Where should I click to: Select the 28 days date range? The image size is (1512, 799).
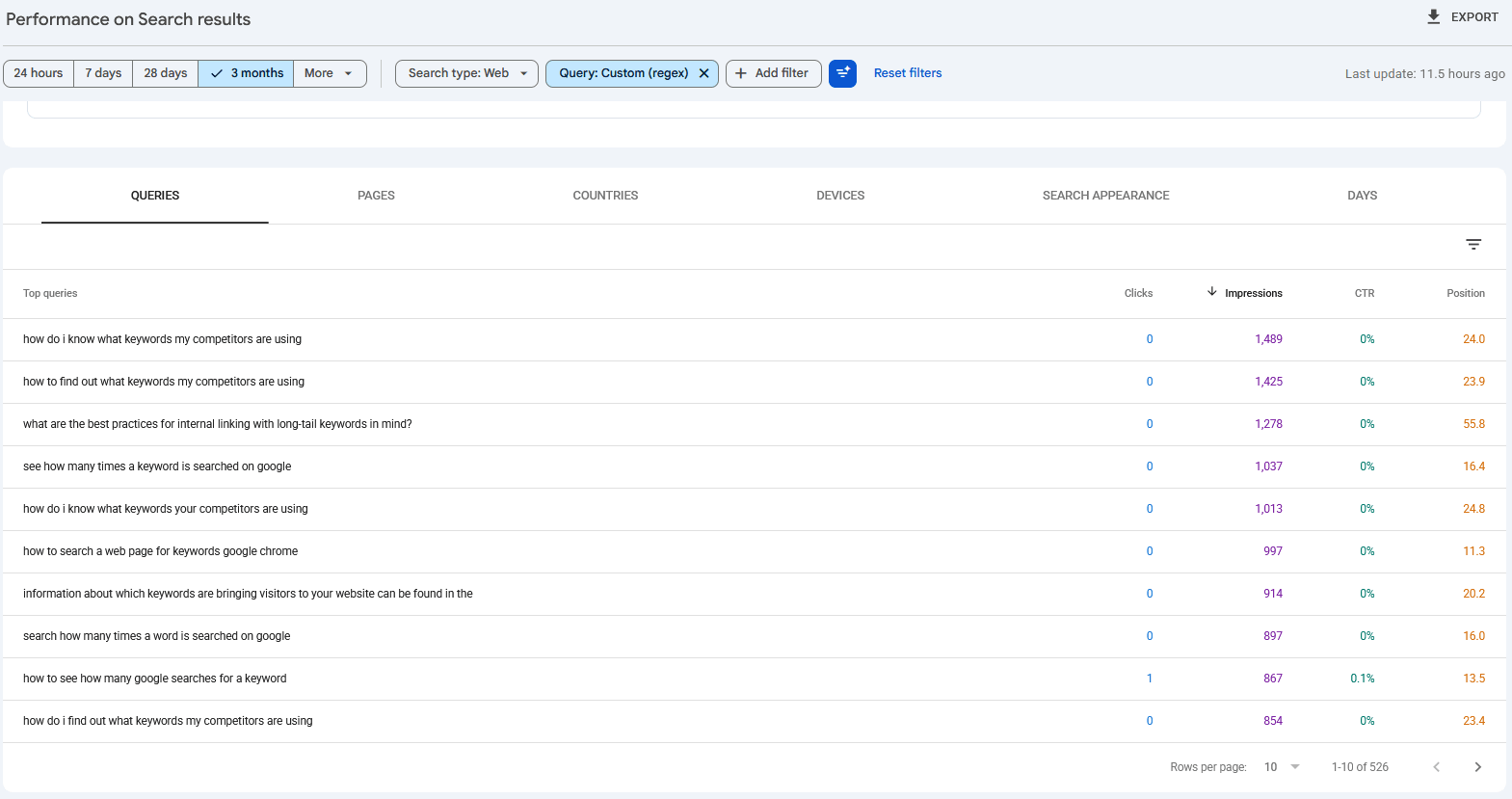coord(166,73)
